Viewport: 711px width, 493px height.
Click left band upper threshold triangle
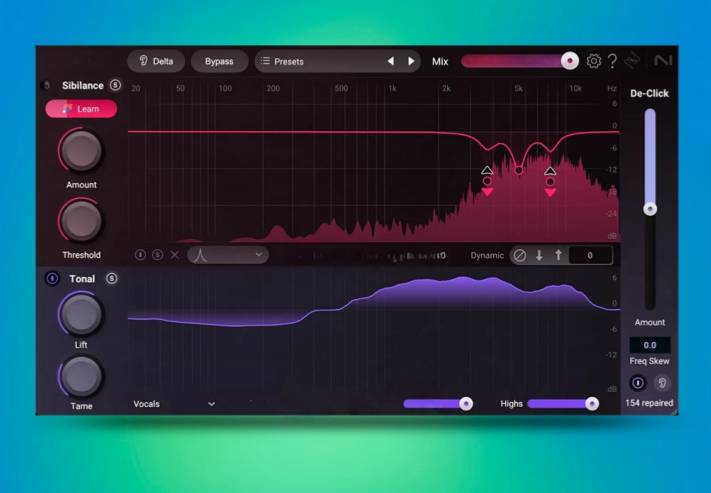[x=487, y=170]
